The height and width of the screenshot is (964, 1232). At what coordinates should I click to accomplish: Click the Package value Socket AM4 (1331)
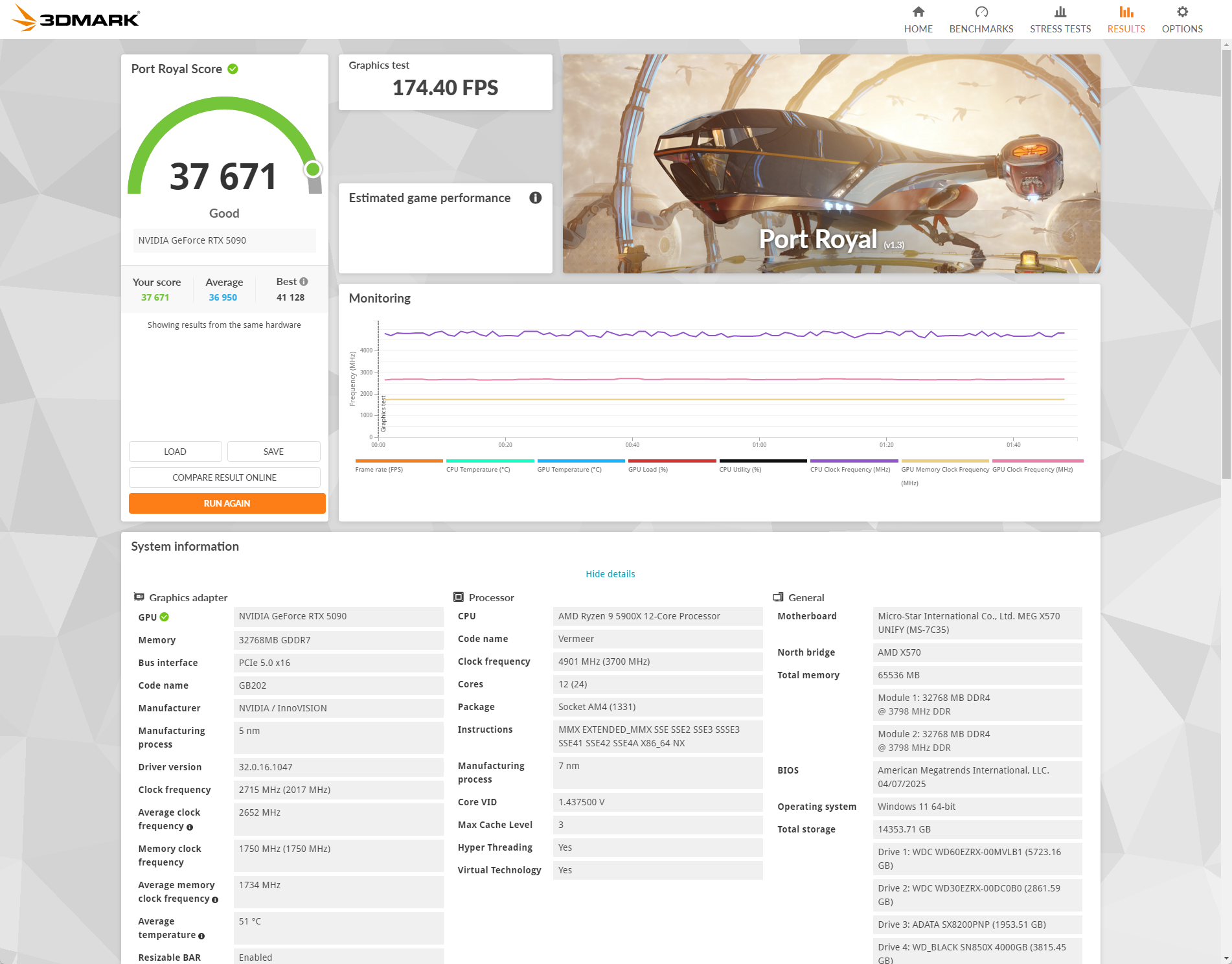[x=657, y=707]
